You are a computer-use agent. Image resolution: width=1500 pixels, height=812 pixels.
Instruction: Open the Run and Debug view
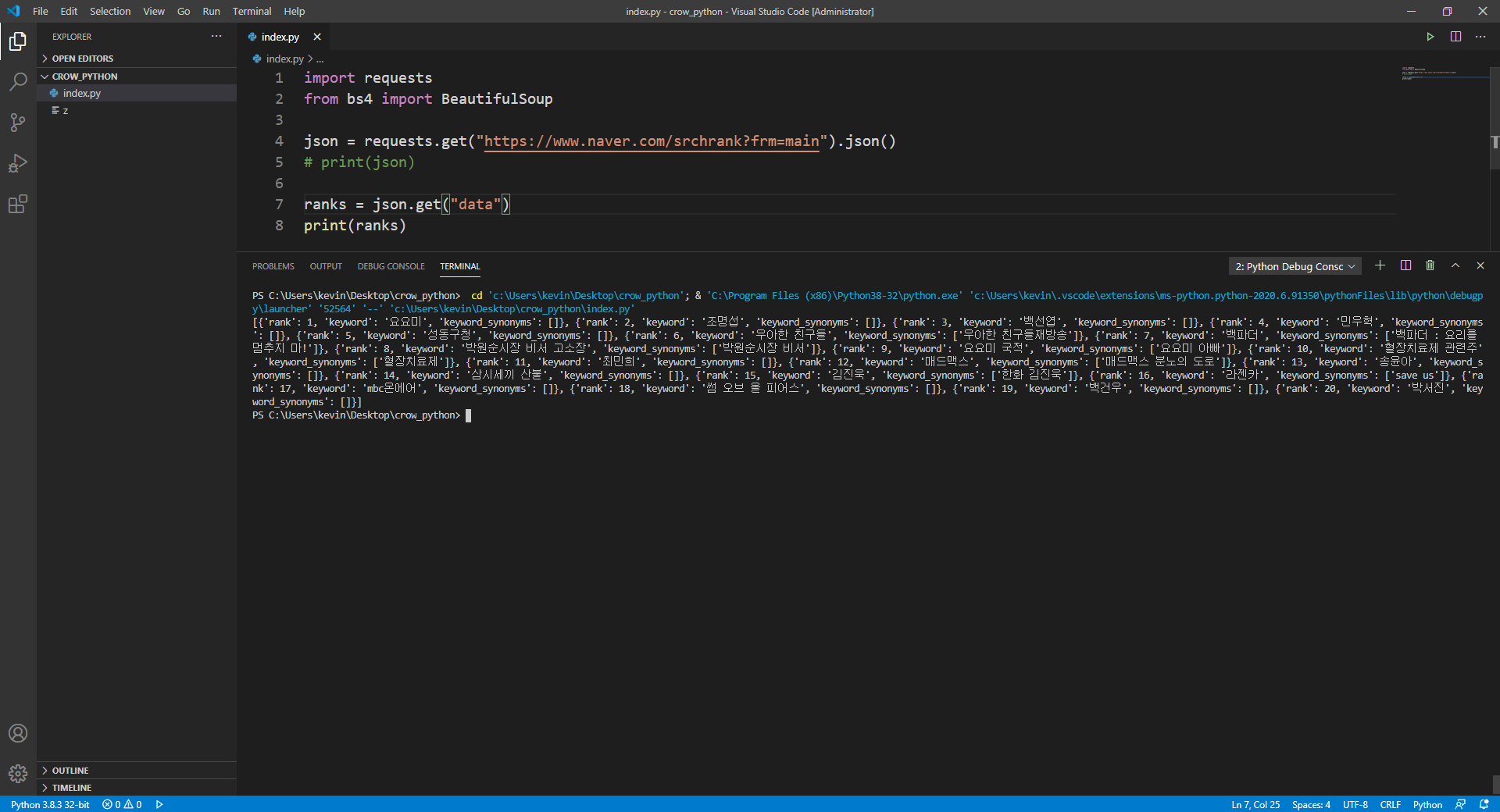click(x=18, y=163)
